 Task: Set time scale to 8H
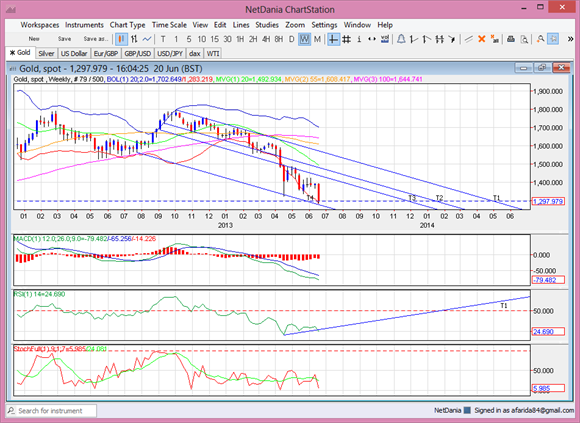click(x=279, y=39)
